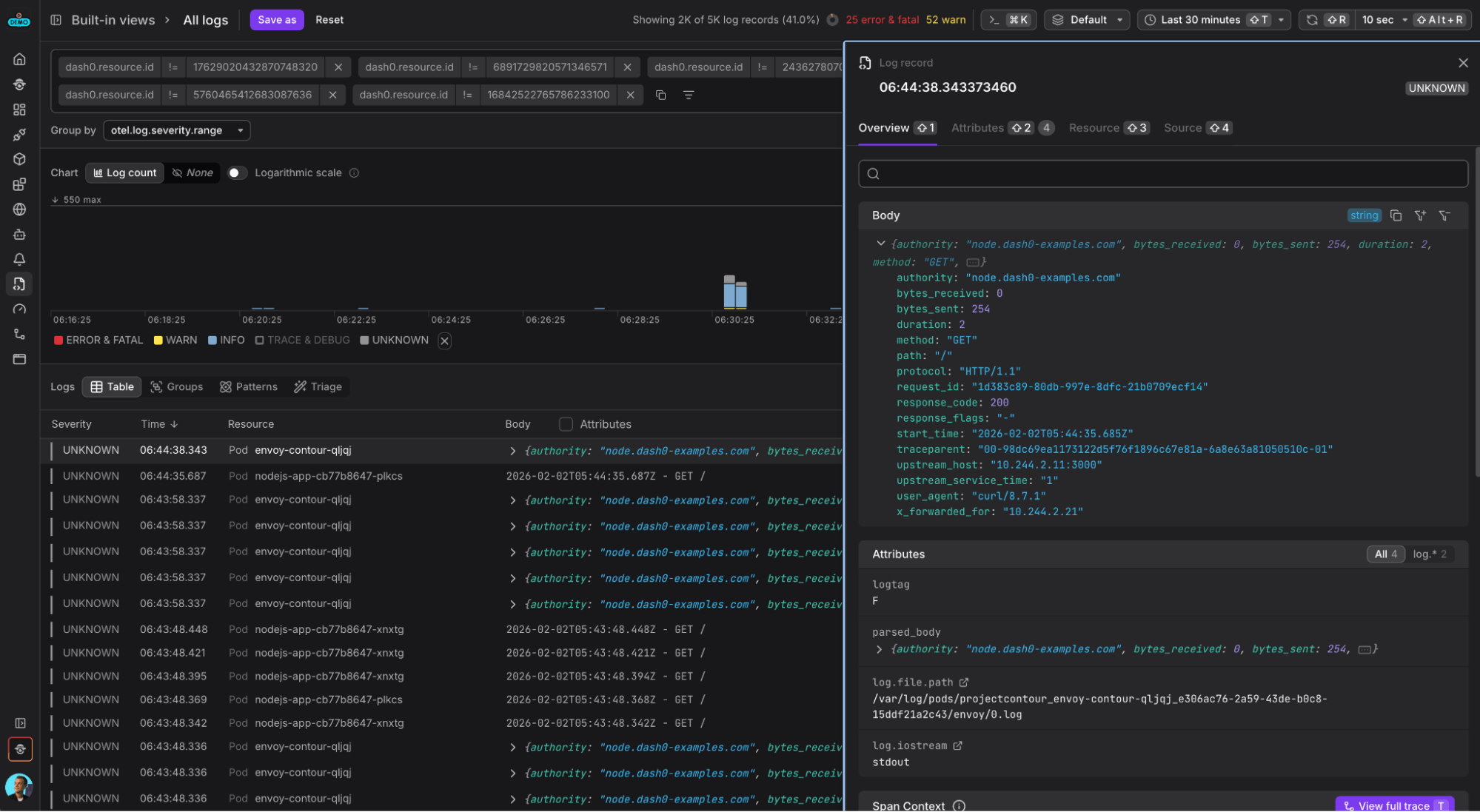Open the external link icon beside log.file.path
This screenshot has width=1480, height=812.
click(x=964, y=682)
